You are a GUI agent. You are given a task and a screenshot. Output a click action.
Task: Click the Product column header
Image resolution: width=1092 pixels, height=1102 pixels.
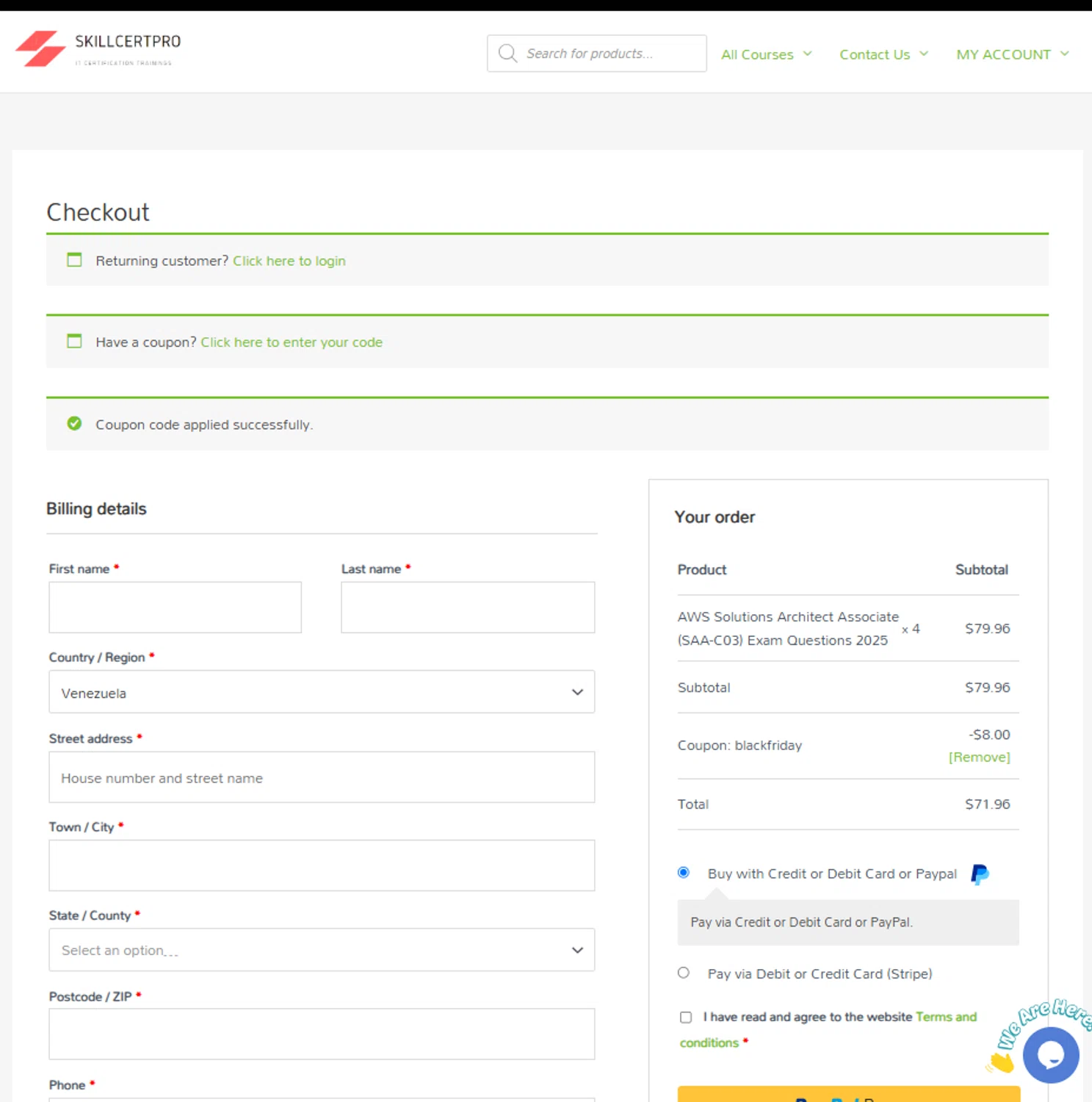(701, 569)
